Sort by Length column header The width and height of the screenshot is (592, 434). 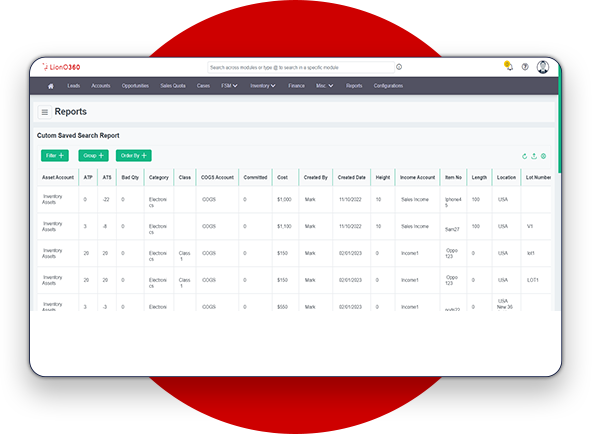[479, 177]
